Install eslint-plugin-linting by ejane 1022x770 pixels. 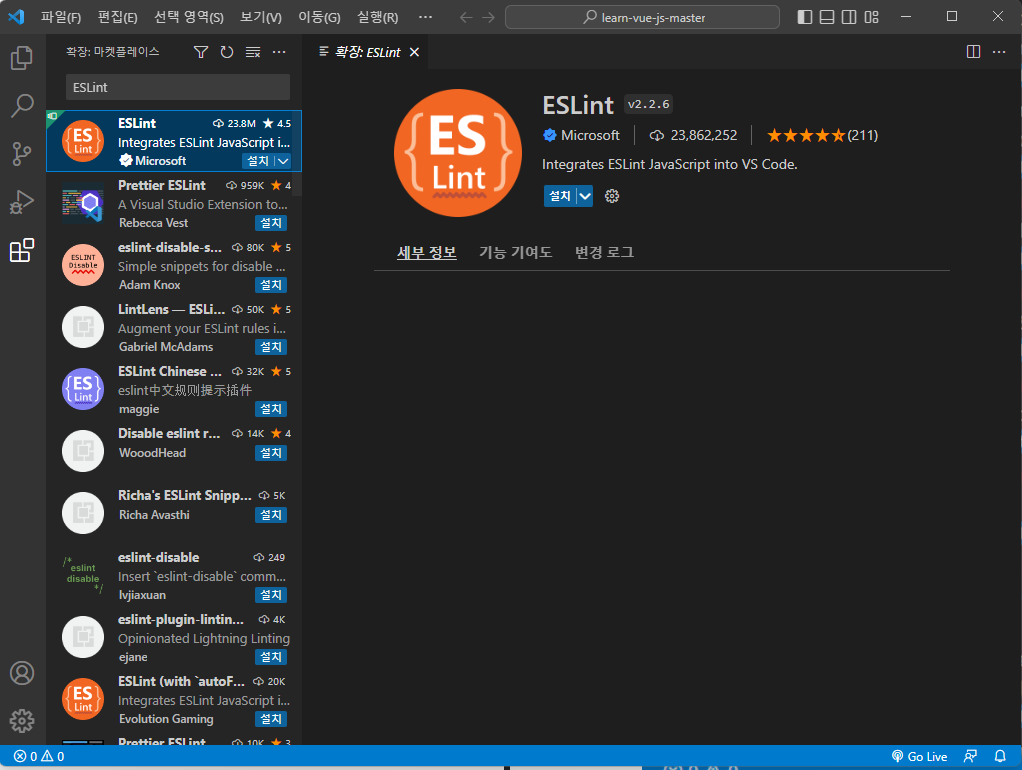click(x=270, y=657)
